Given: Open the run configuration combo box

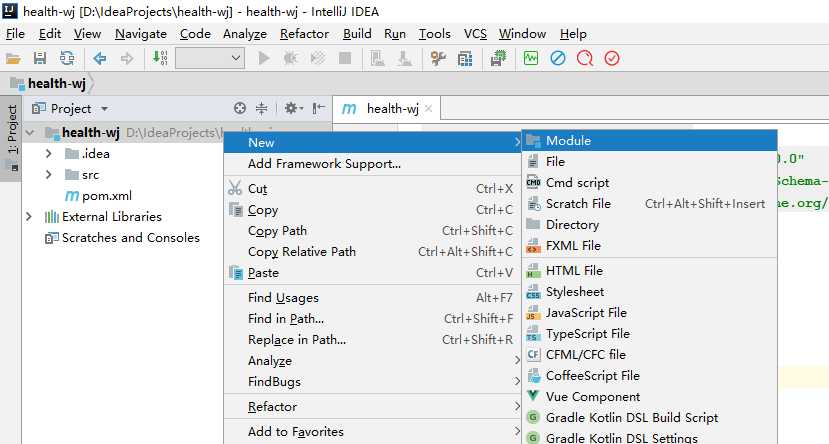Looking at the screenshot, I should [210, 58].
